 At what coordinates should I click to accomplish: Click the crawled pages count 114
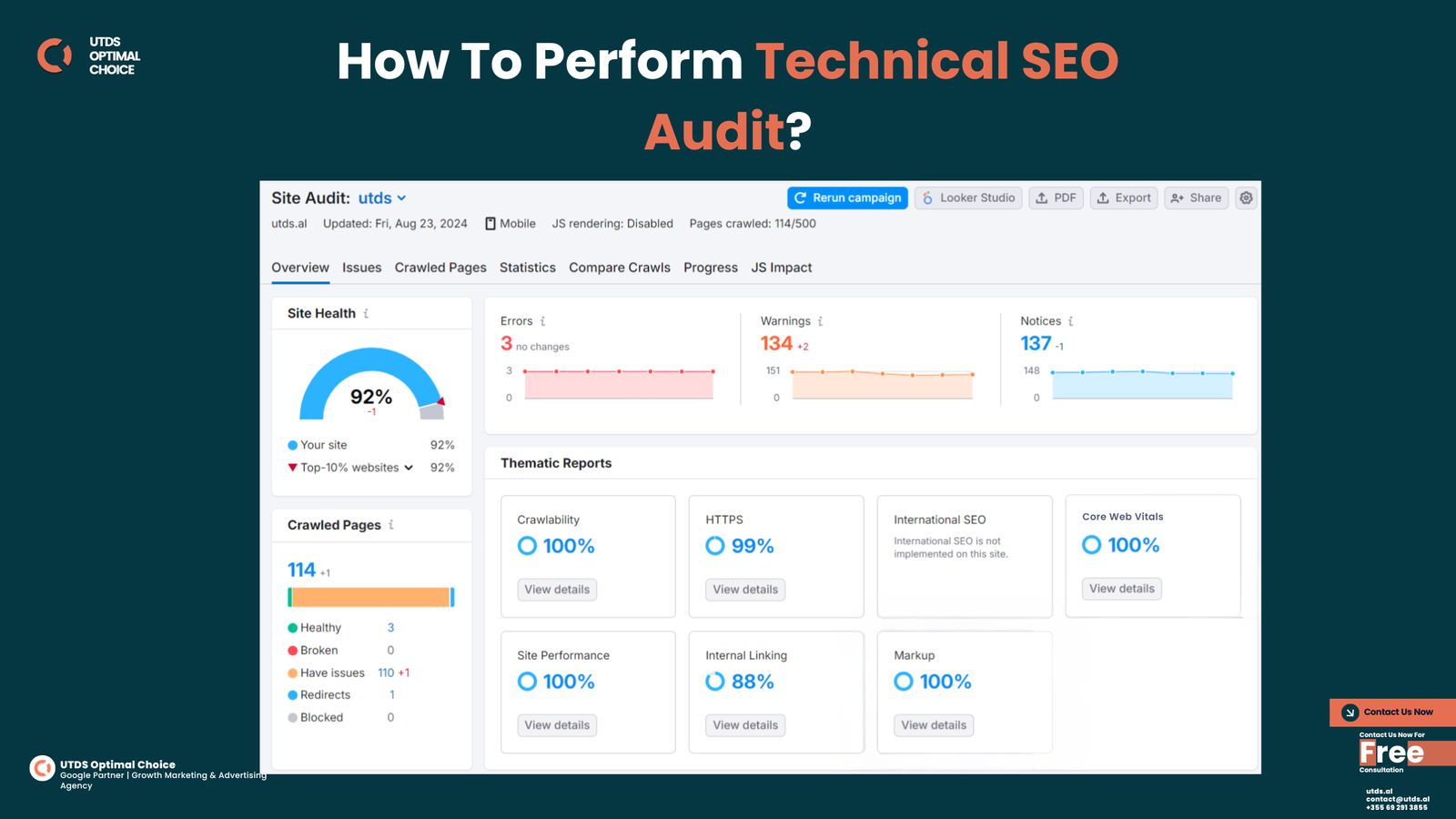[301, 570]
